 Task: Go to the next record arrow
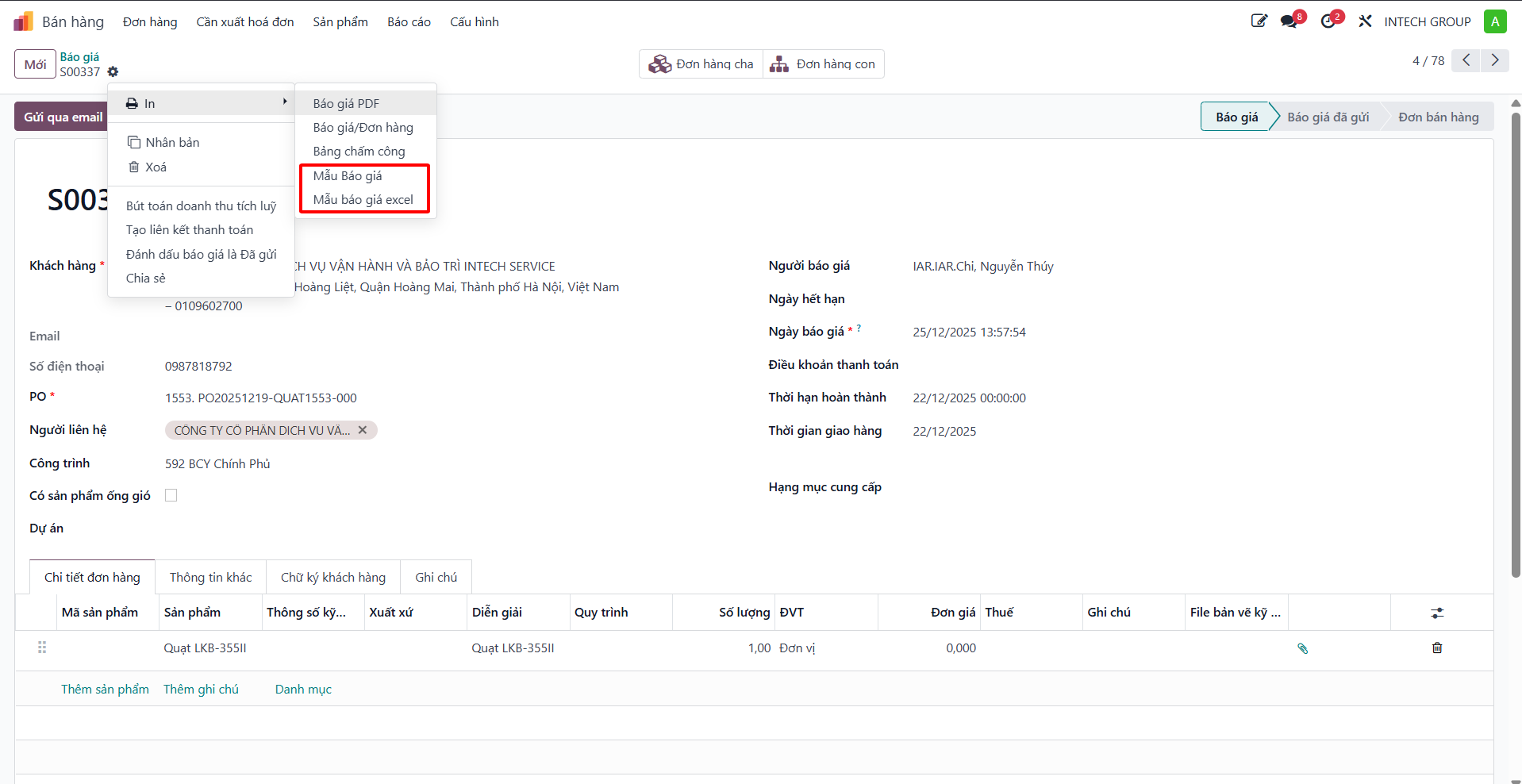[x=1495, y=60]
